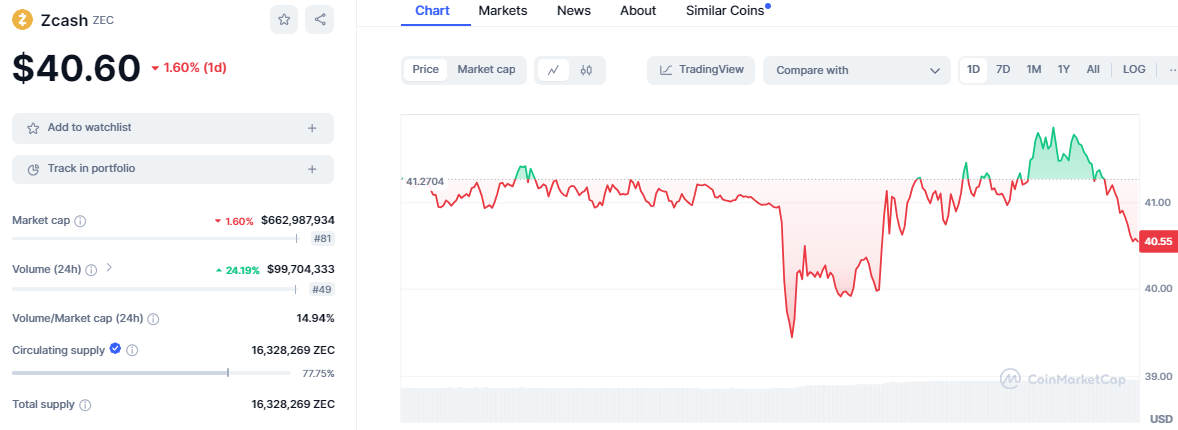This screenshot has height=430, width=1178.
Task: Select the 7D time range
Action: coord(1003,69)
